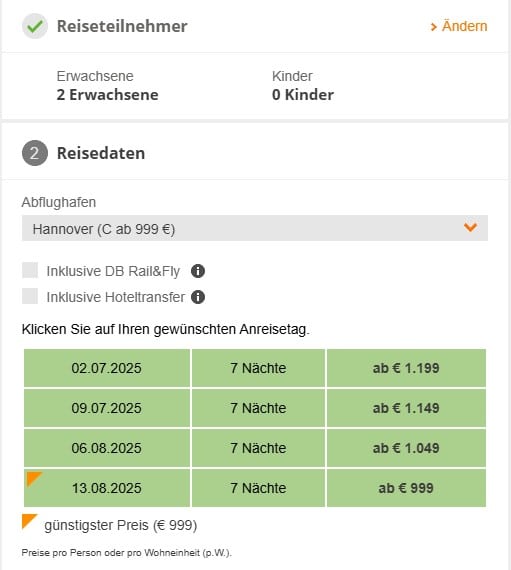511x570 pixels.
Task: Enable Inklusive DB Rail&Fly checkbox
Action: (30, 270)
